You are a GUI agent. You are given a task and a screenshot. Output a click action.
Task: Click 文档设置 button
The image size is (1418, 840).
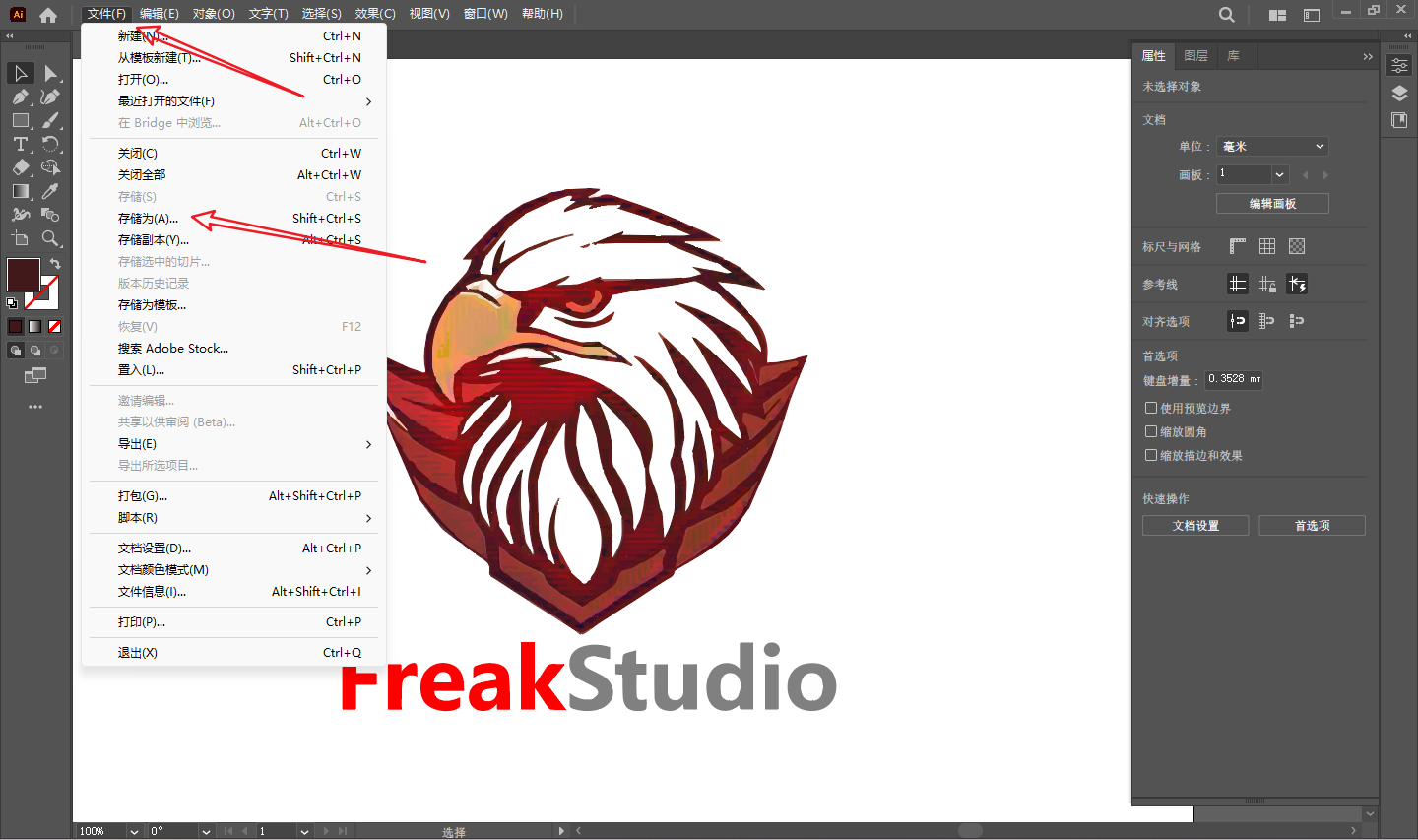click(x=1195, y=526)
